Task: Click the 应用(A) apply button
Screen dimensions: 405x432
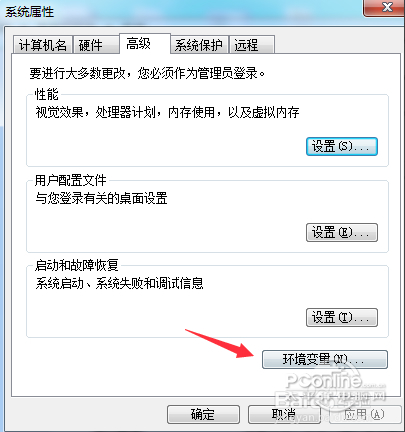Action: pos(365,415)
